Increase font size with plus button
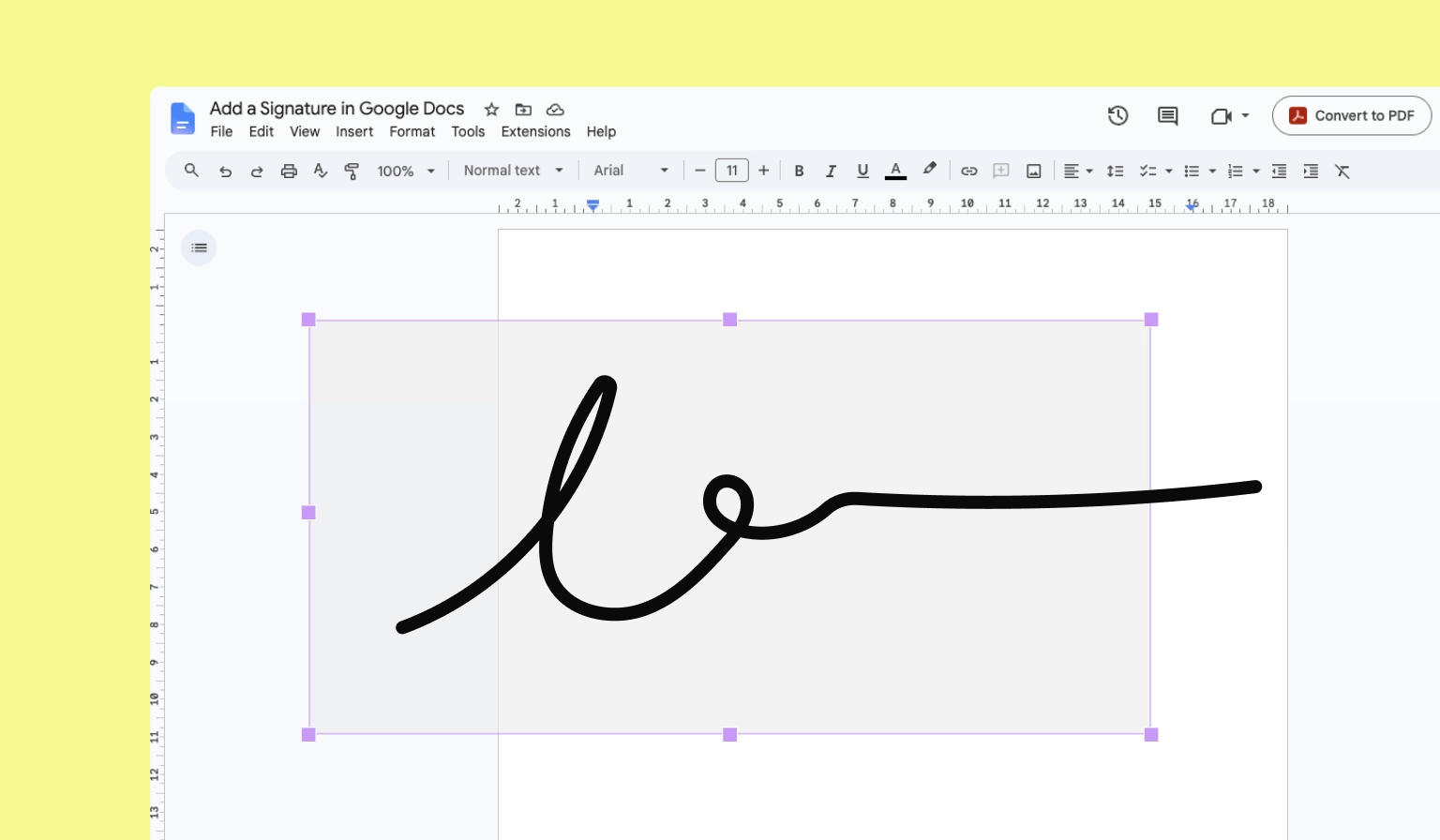 coord(764,171)
